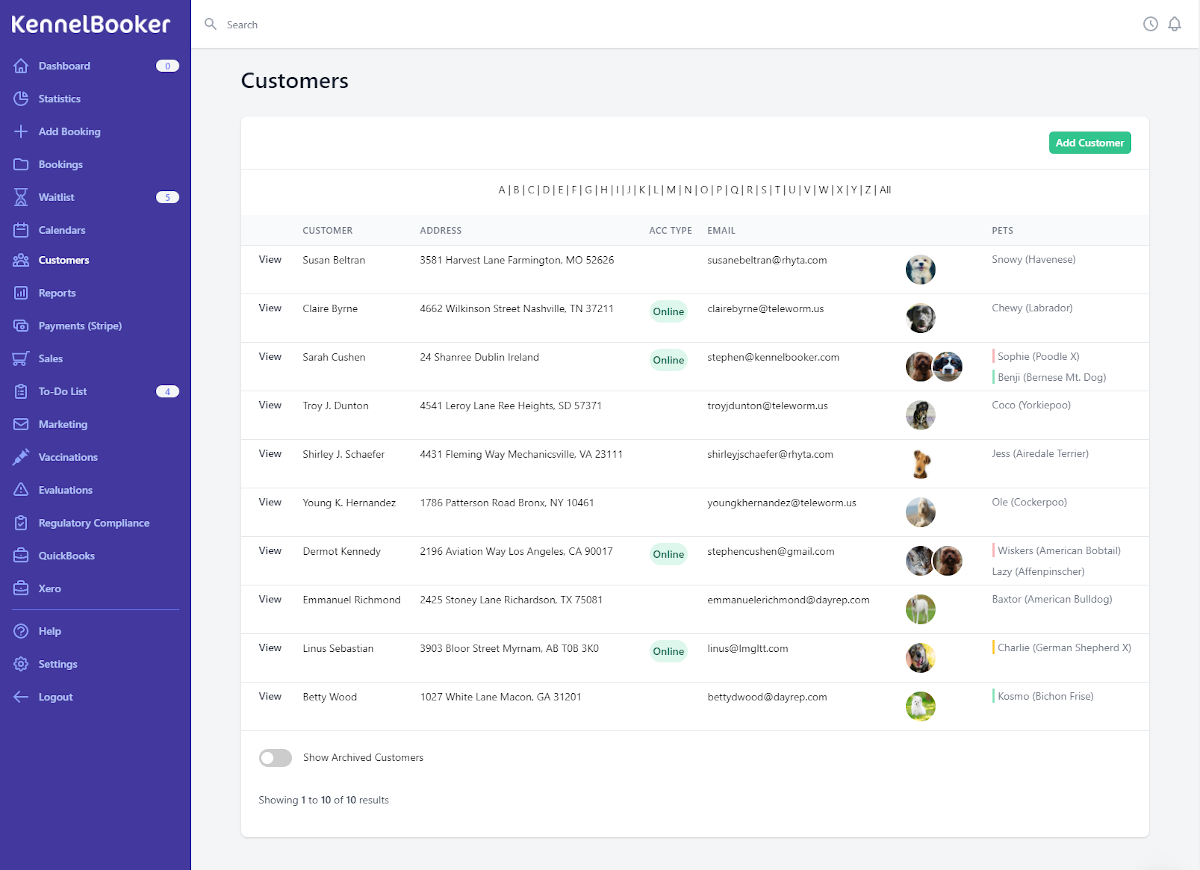Click the Customers people icon
Image resolution: width=1200 pixels, height=870 pixels.
(x=20, y=260)
